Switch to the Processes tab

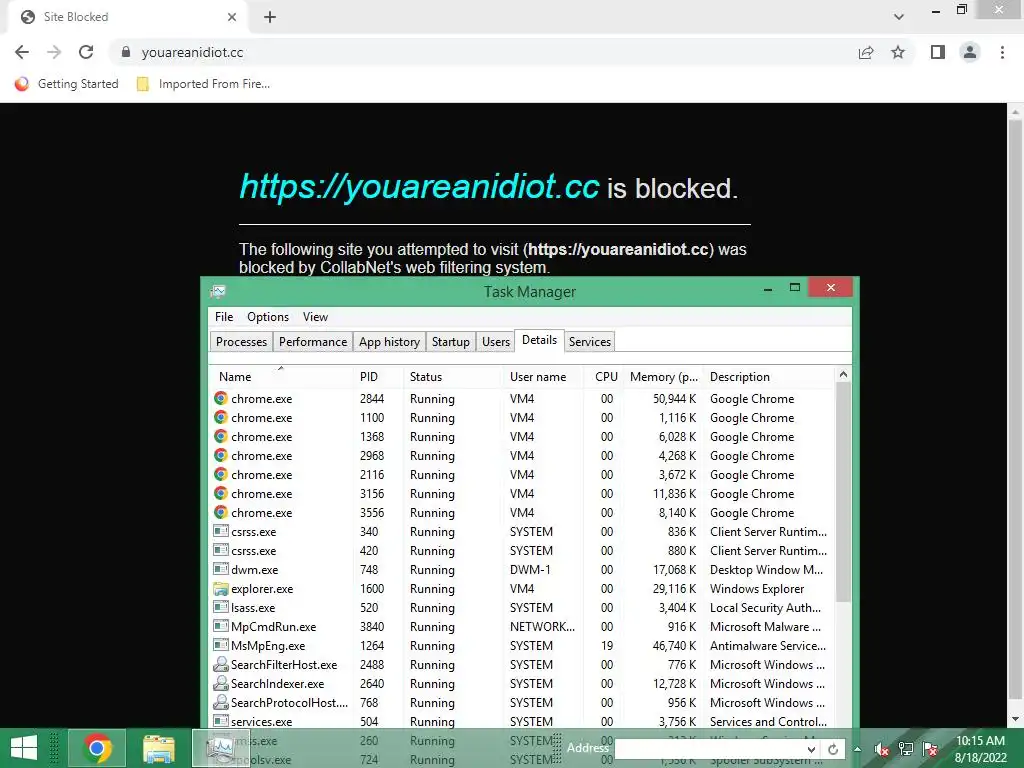coord(241,342)
